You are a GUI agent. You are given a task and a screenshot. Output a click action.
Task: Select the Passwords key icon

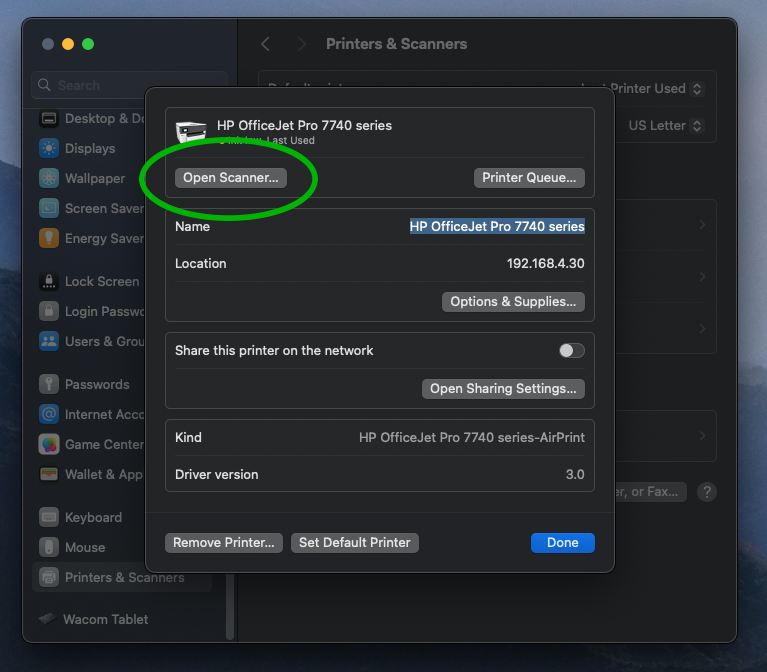(49, 384)
